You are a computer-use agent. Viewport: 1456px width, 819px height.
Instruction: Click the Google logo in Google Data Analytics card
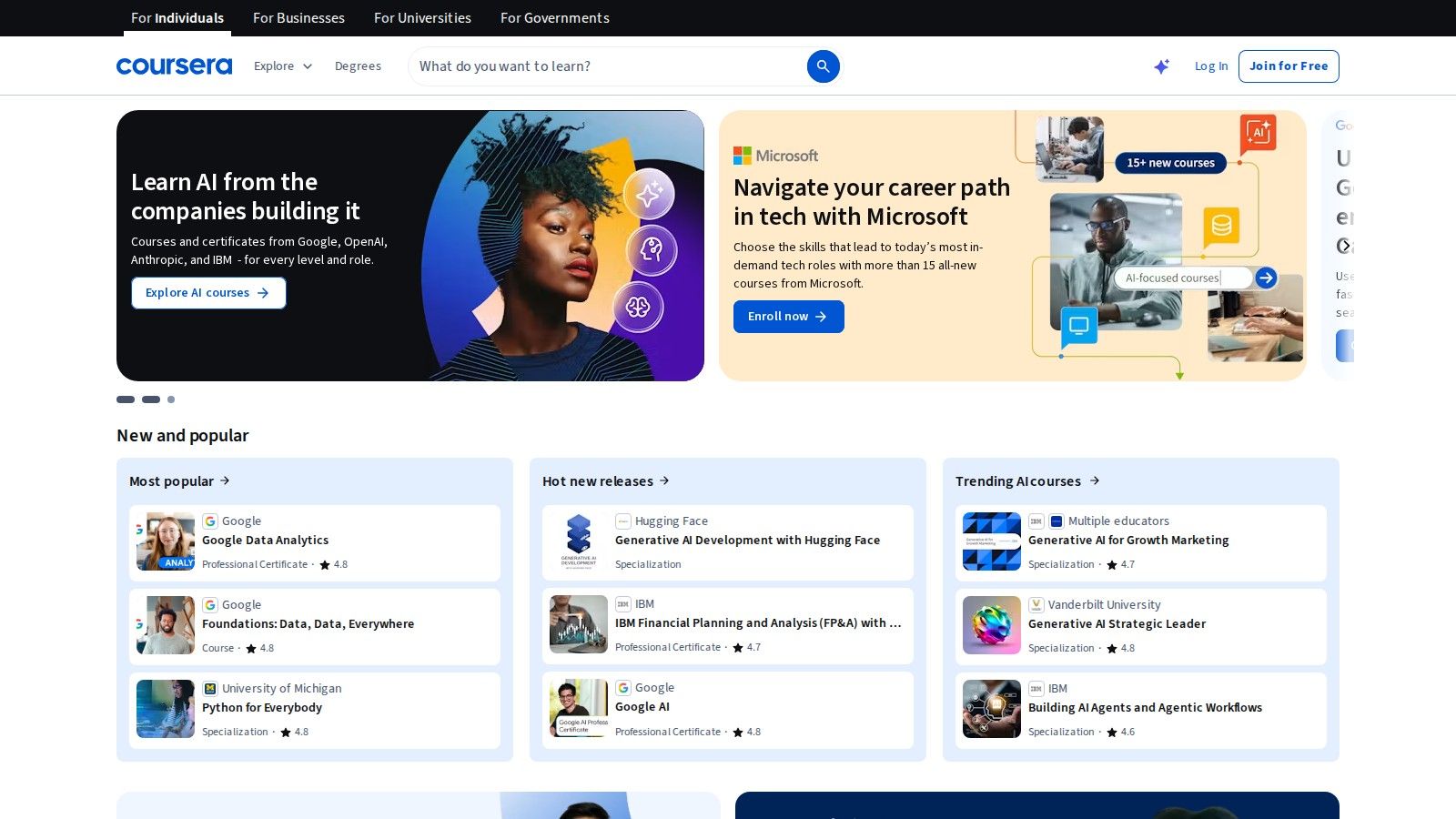pos(210,521)
